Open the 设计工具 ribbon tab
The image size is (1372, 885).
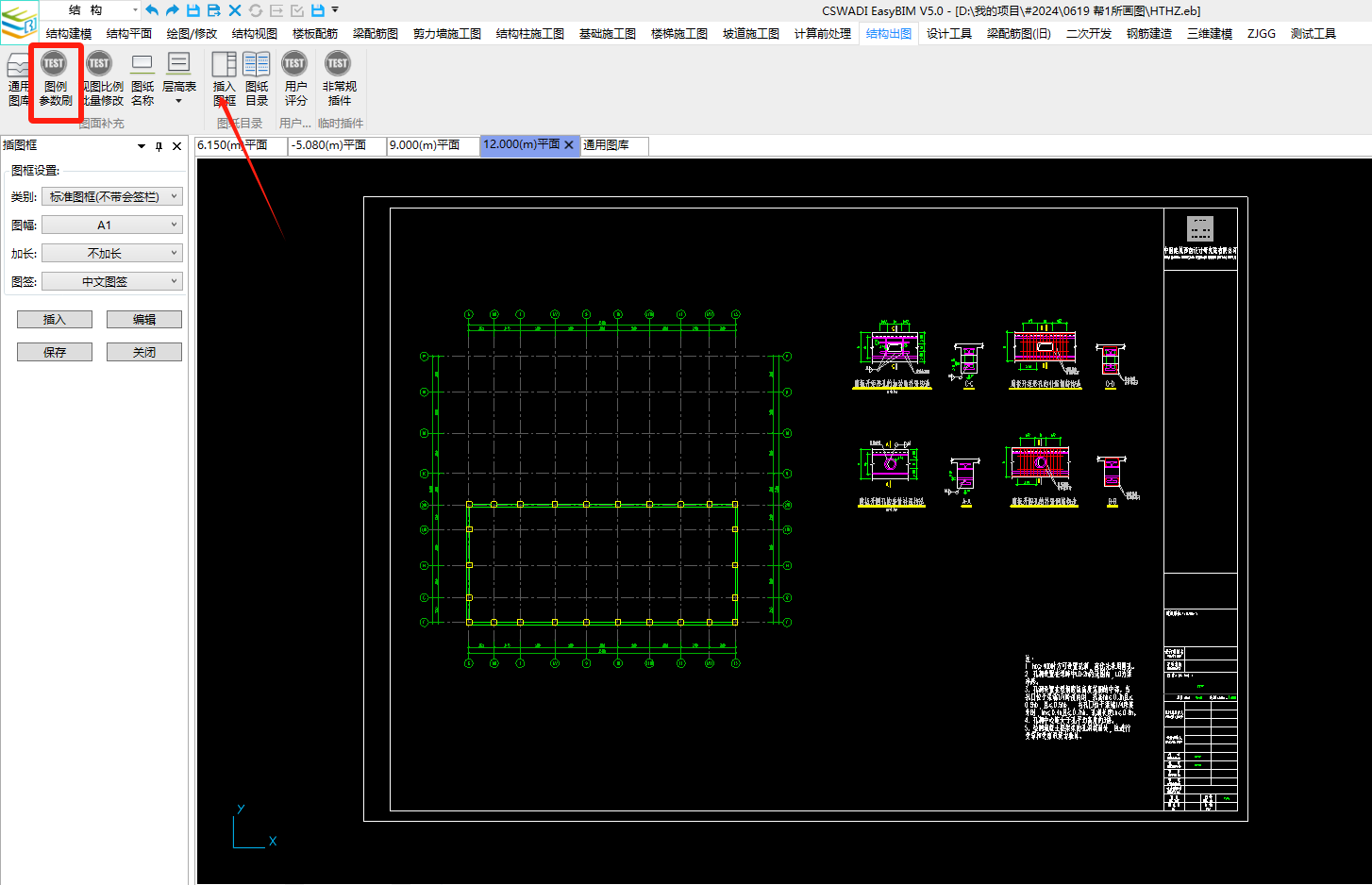pyautogui.click(x=949, y=34)
